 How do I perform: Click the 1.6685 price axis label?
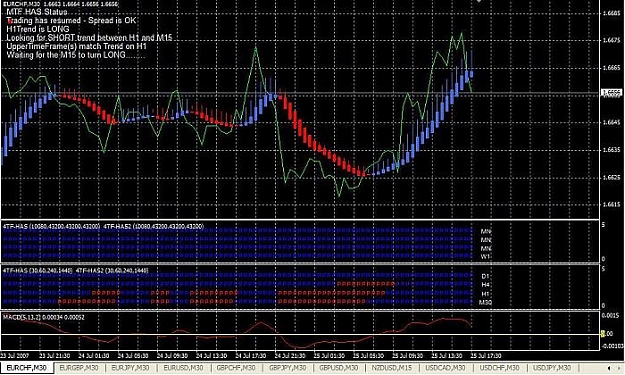point(612,13)
